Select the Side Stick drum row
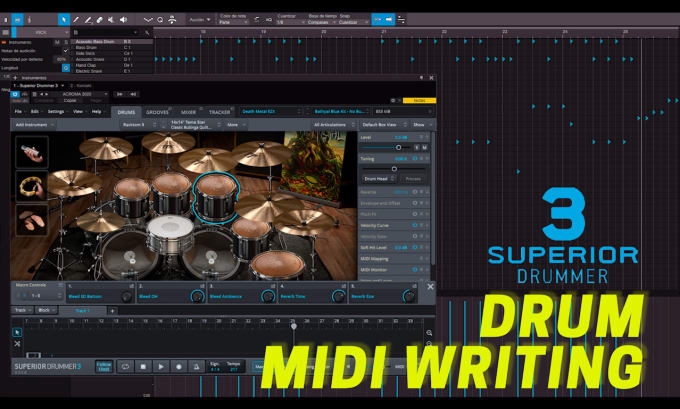Image resolution: width=680 pixels, height=409 pixels. 112,53
